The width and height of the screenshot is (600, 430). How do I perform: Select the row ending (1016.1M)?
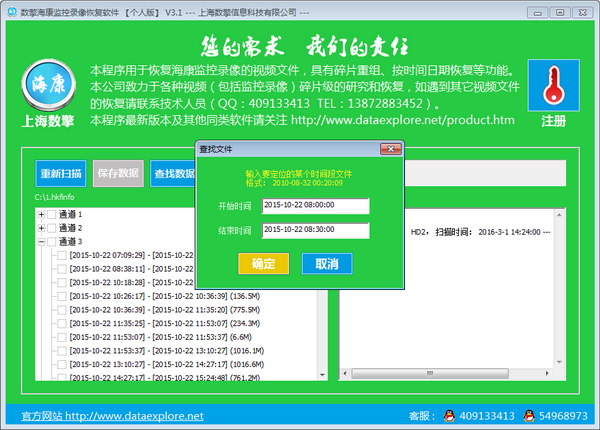tap(166, 351)
